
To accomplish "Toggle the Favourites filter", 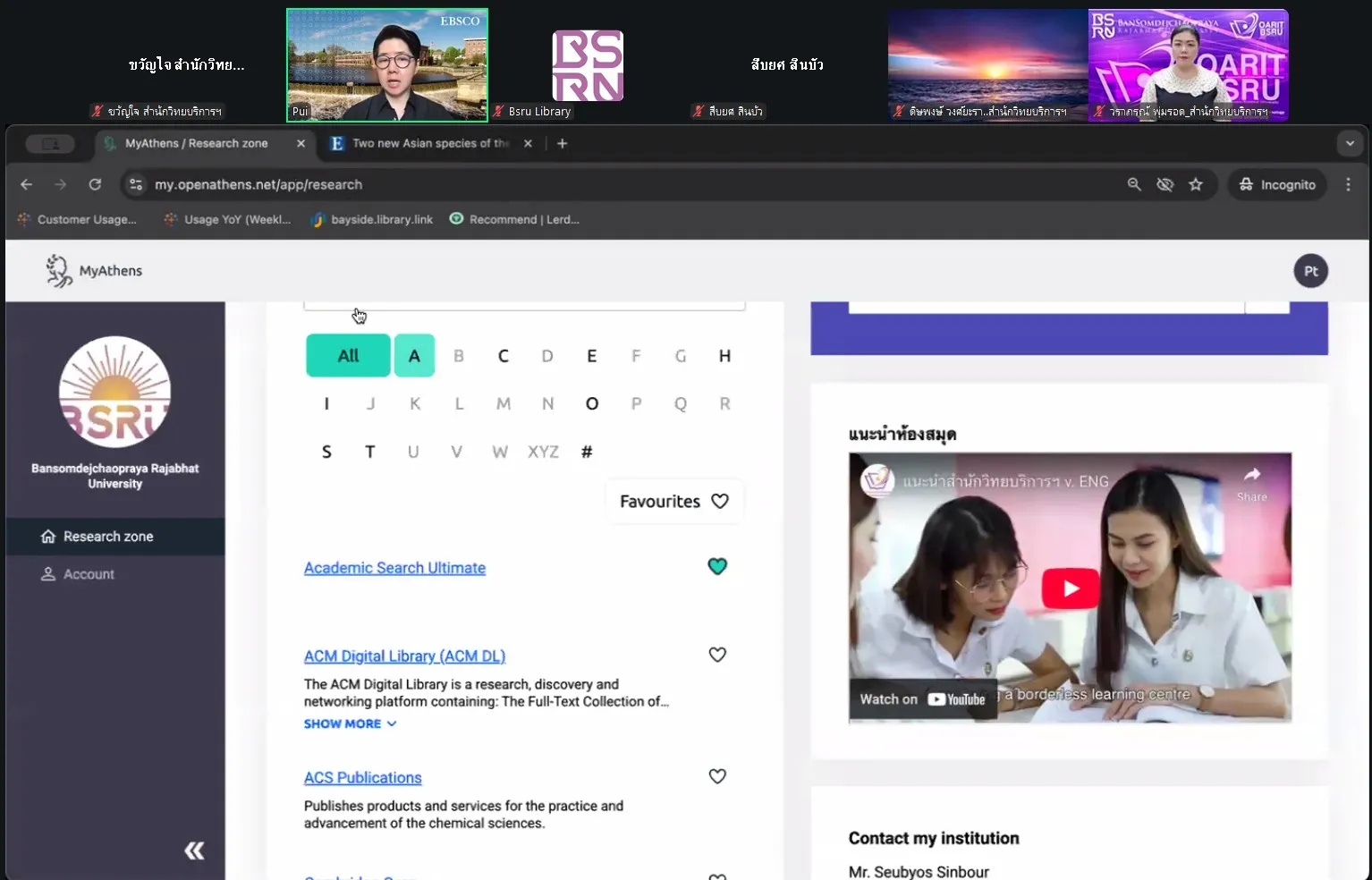I will (x=674, y=502).
